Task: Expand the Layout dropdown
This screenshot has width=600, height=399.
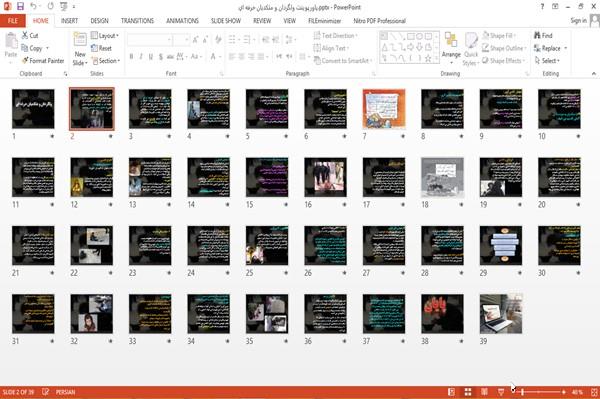Action: pos(105,35)
